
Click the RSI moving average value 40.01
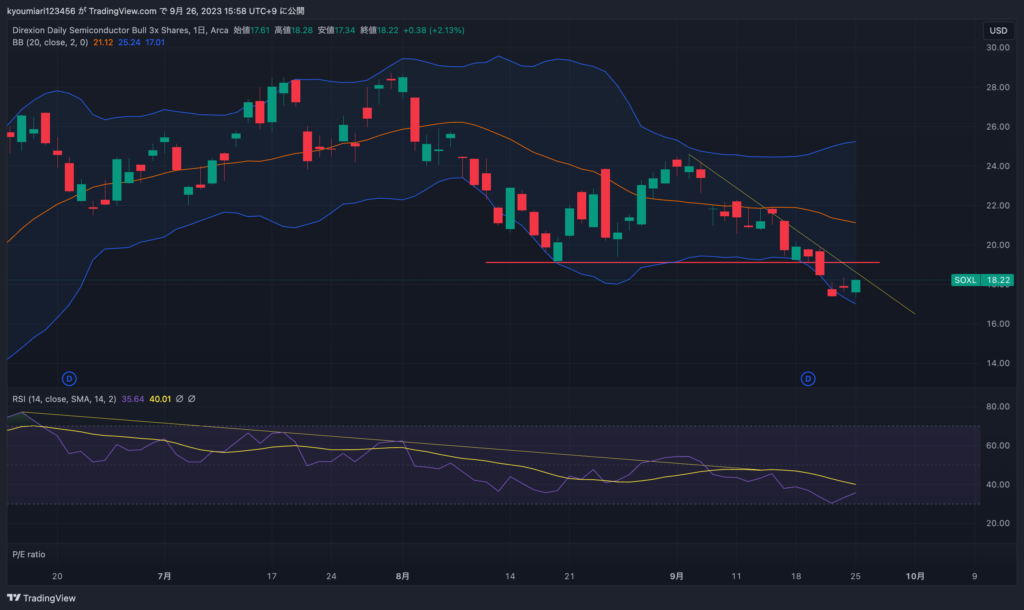tap(160, 399)
